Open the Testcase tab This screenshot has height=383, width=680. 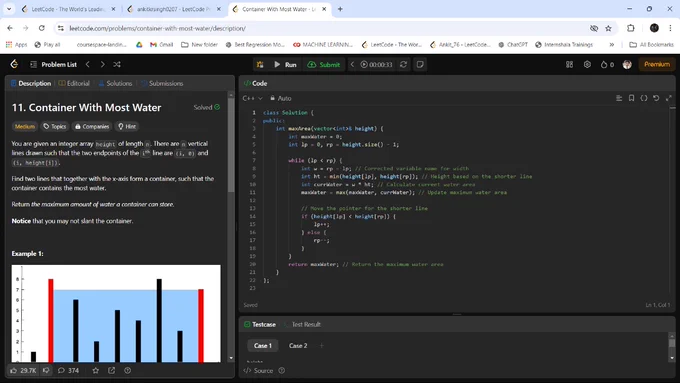tap(260, 324)
